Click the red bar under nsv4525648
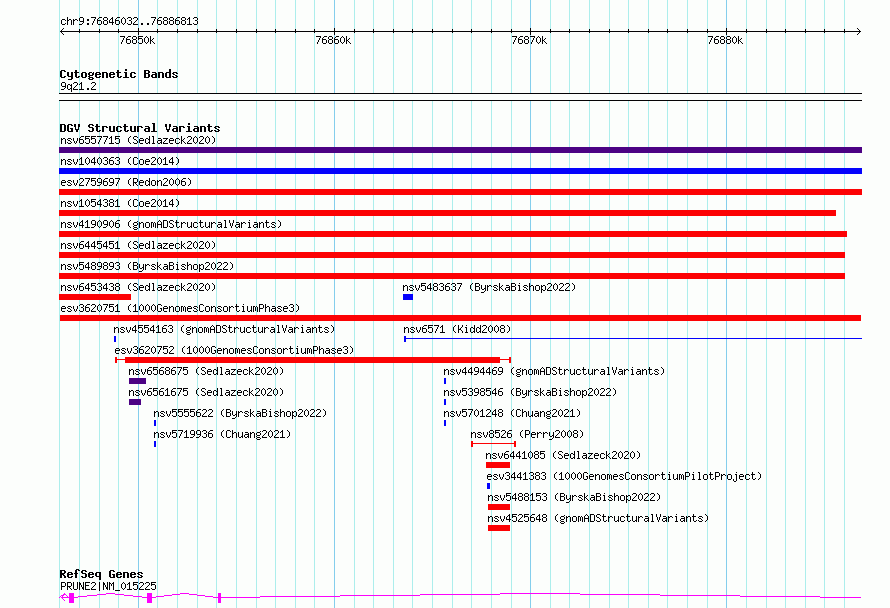Screen dimensions: 890x608 click(x=499, y=528)
